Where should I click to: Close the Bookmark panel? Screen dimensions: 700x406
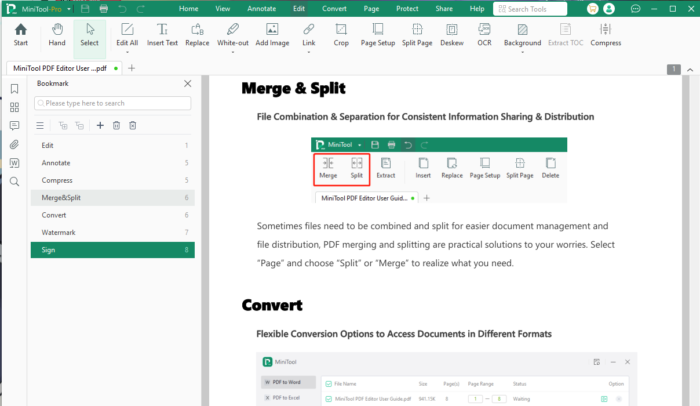(x=186, y=85)
